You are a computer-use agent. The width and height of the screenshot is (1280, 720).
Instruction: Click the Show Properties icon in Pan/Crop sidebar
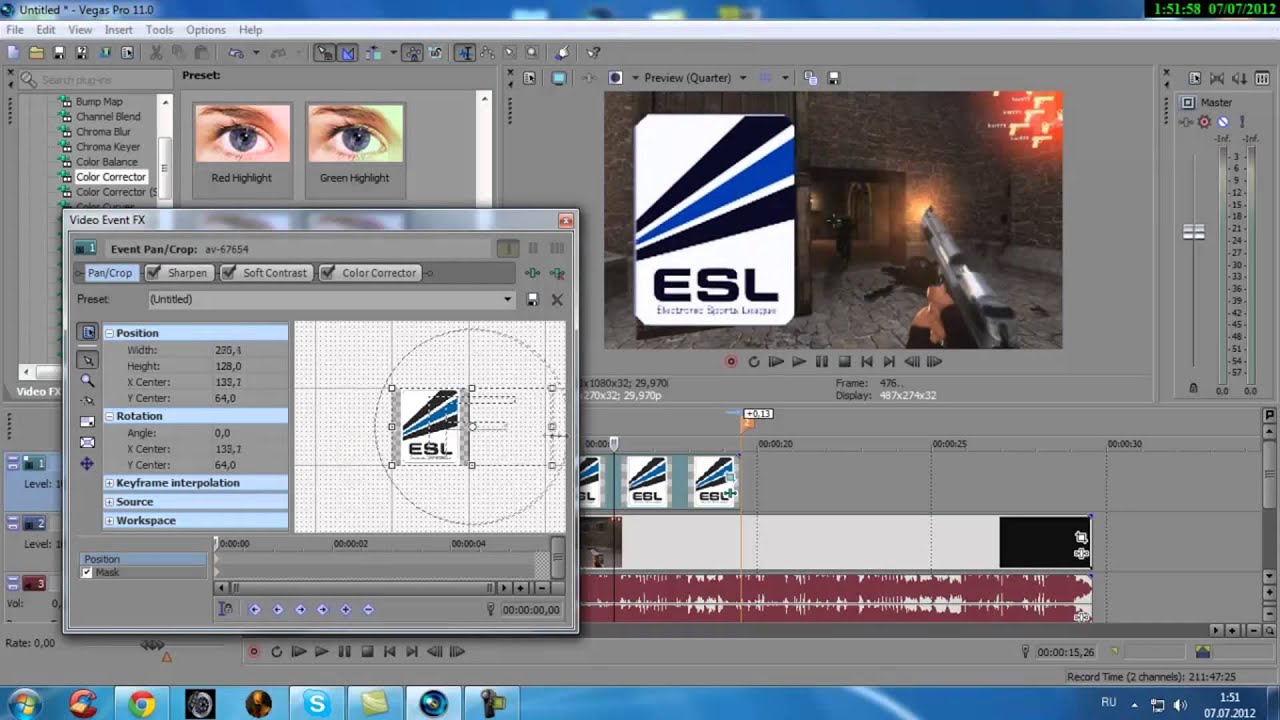87,333
